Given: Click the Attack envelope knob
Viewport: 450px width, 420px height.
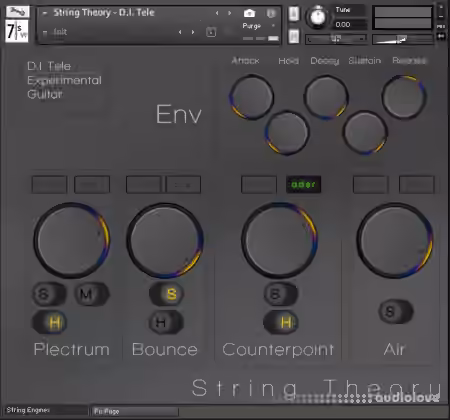Looking at the screenshot, I should (252, 97).
